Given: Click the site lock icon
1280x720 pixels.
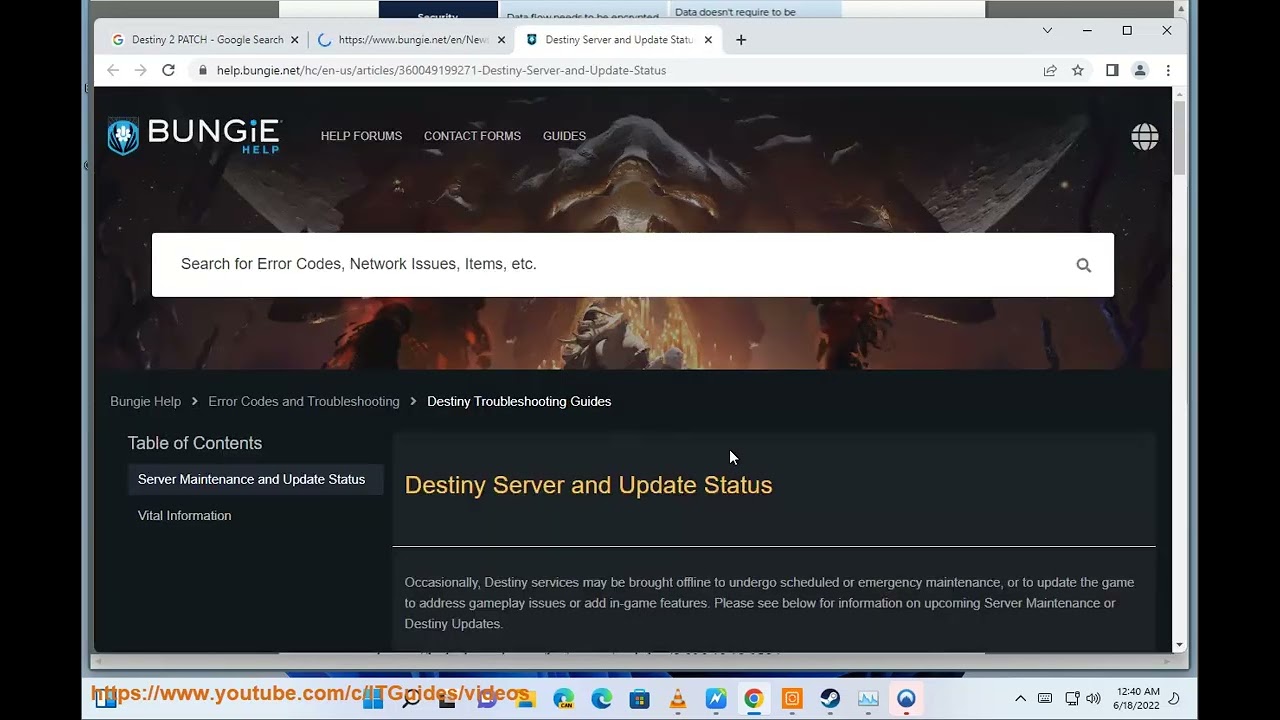Looking at the screenshot, I should coord(203,70).
